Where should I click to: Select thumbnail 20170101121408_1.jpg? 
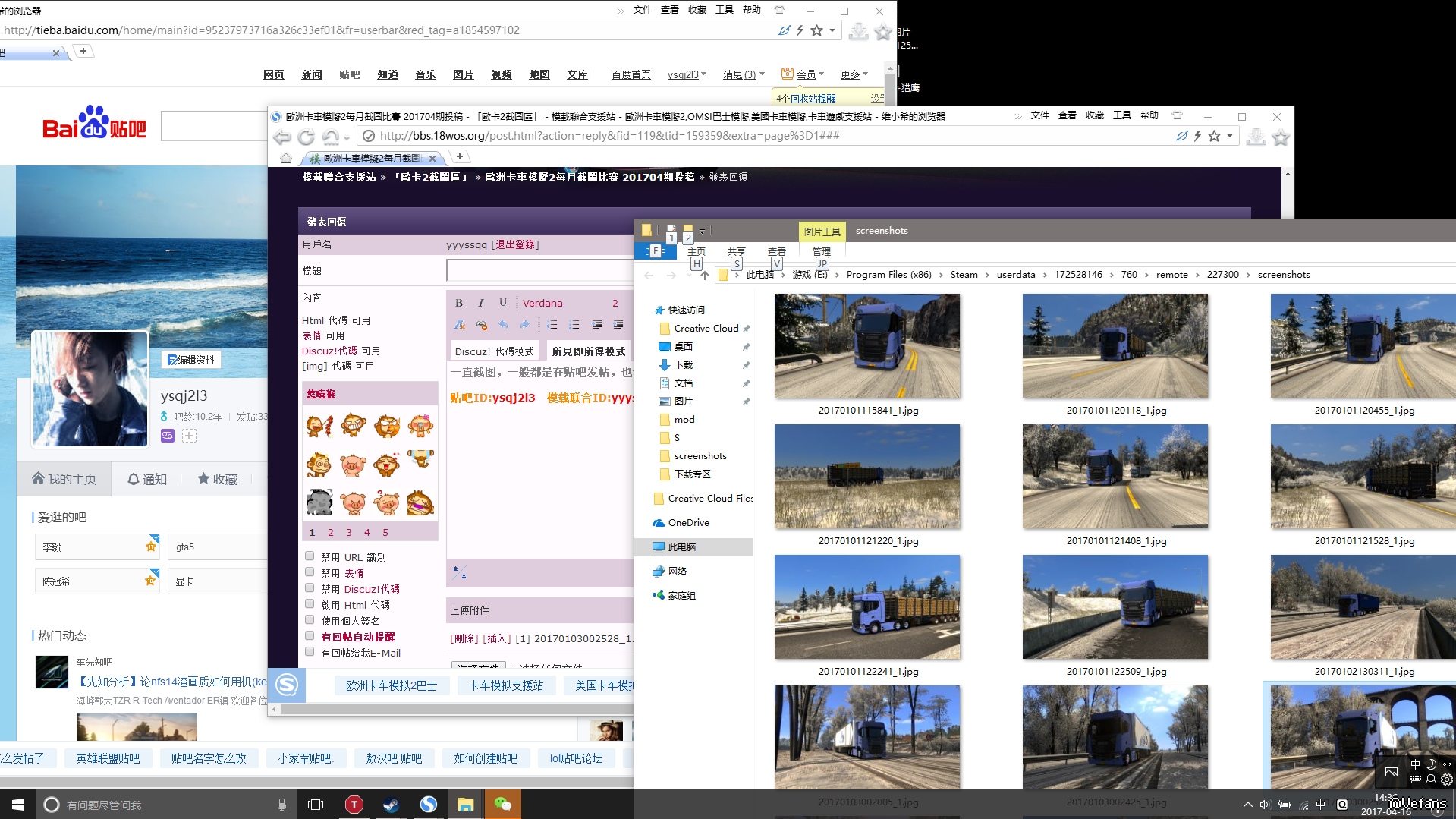pyautogui.click(x=1115, y=477)
